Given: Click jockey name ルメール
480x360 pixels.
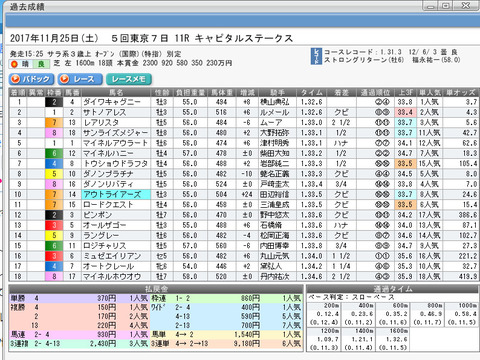Looking at the screenshot, I should tap(274, 112).
